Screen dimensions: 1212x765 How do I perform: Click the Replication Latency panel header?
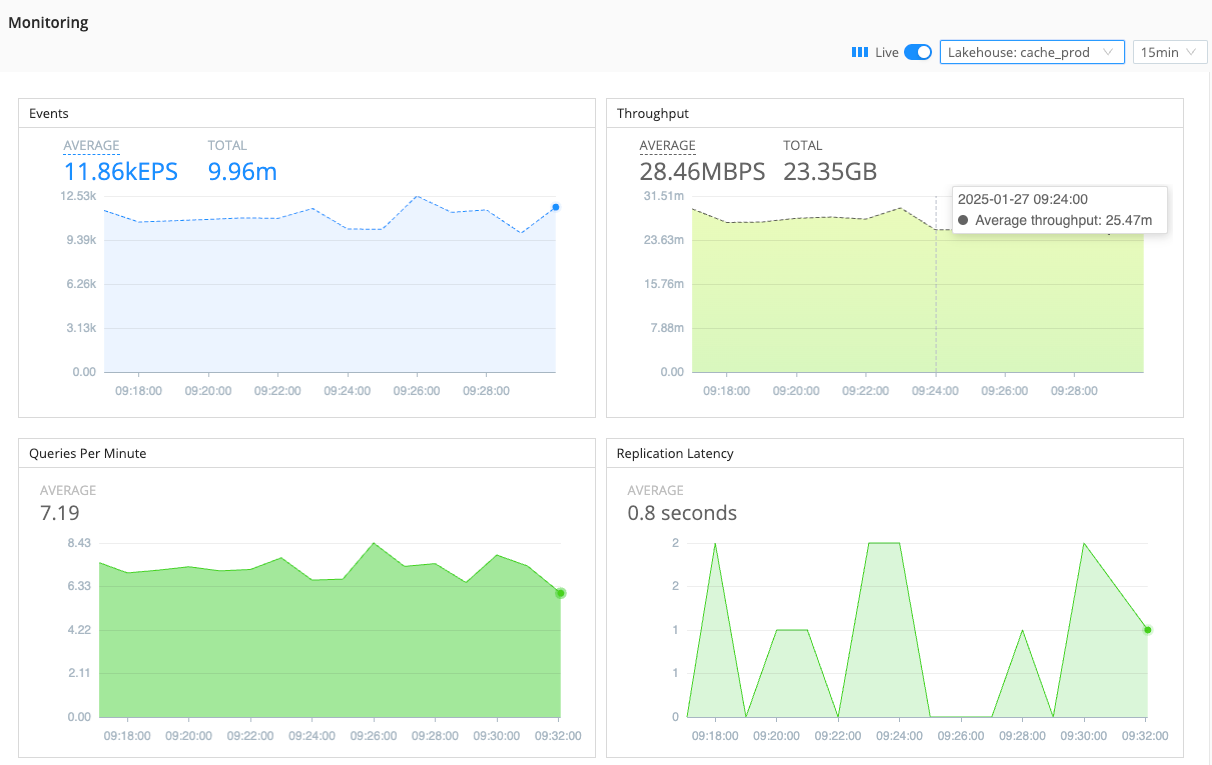(x=673, y=453)
